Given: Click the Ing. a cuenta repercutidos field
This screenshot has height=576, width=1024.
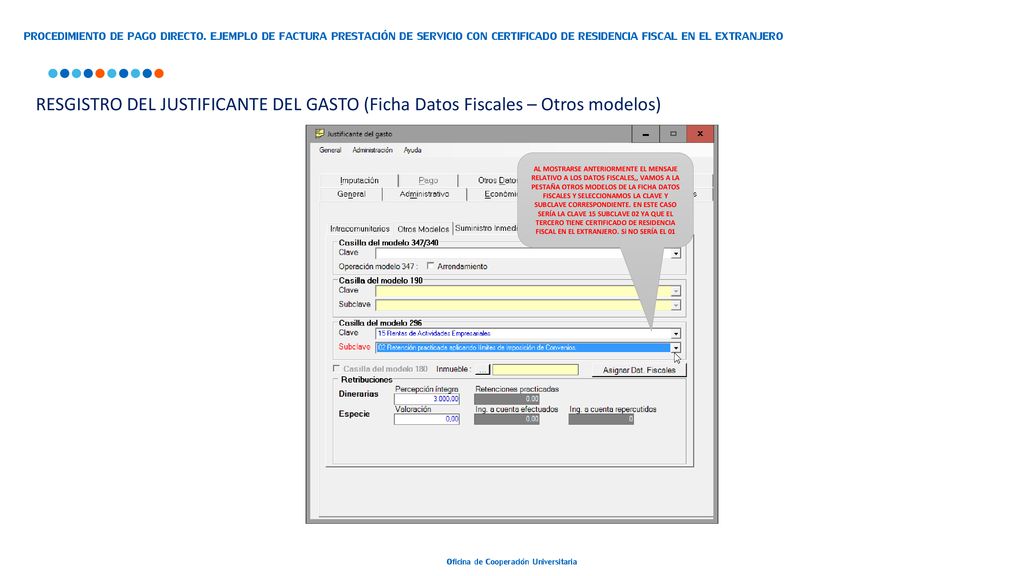Looking at the screenshot, I should click(x=601, y=419).
